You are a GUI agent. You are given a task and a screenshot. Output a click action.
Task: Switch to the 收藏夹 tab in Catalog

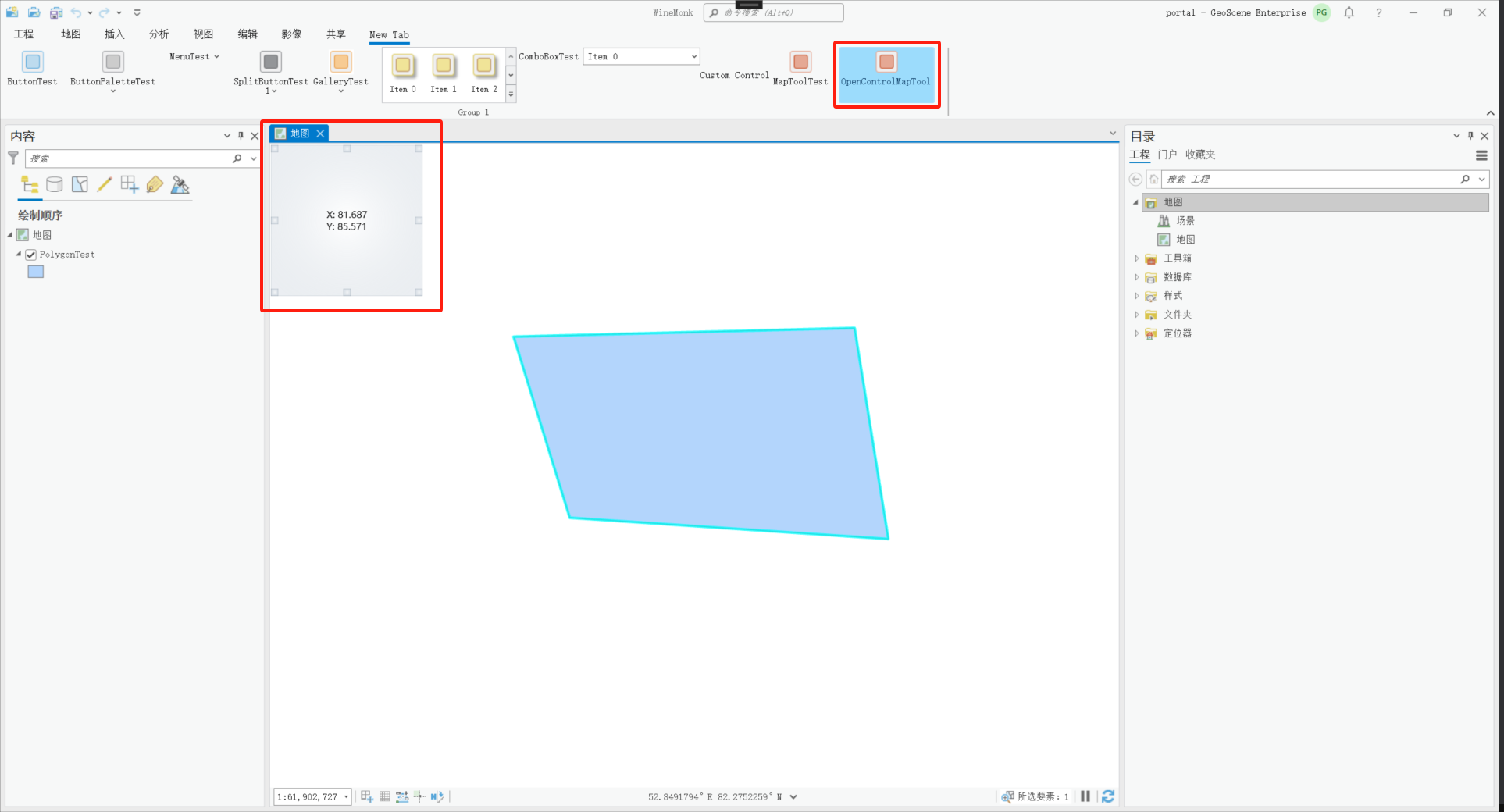[1200, 155]
